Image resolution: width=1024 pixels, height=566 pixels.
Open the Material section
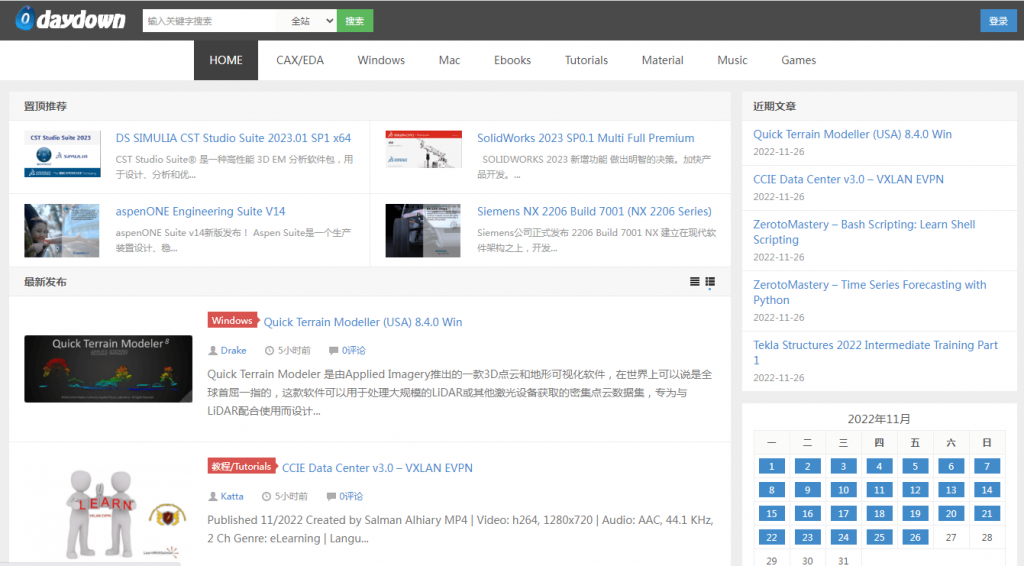pyautogui.click(x=662, y=60)
